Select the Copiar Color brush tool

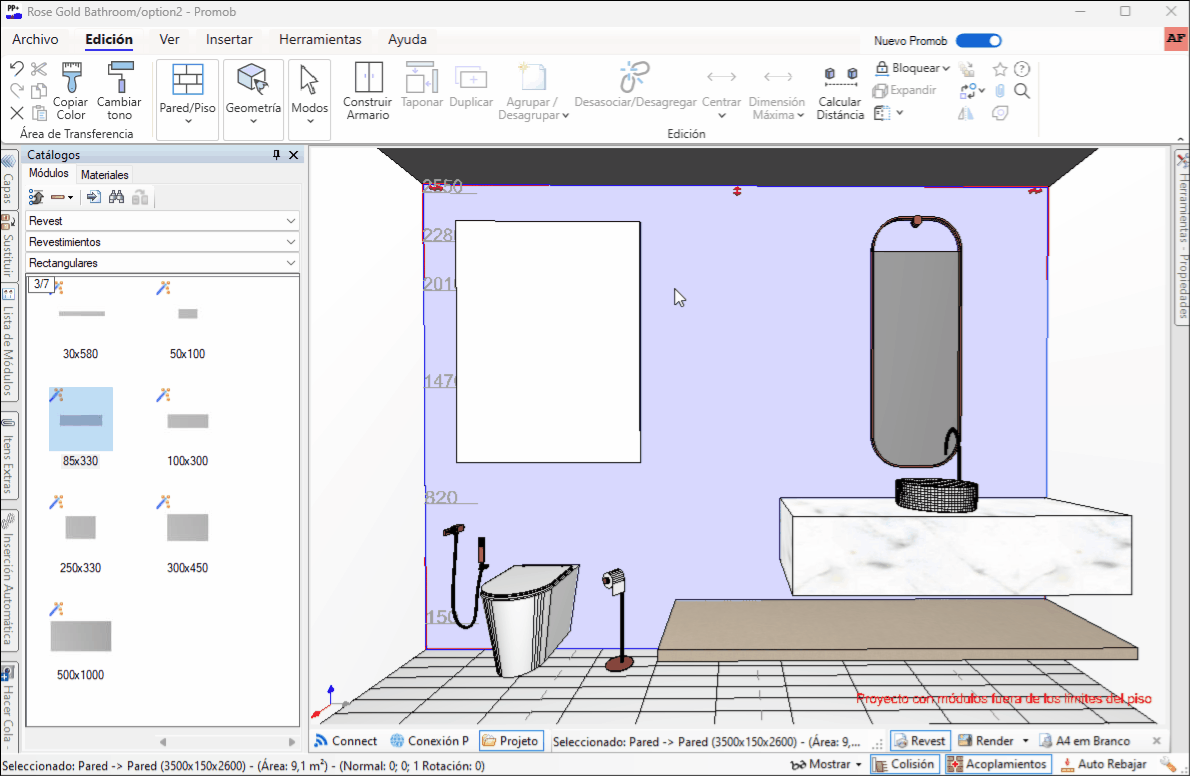click(71, 91)
